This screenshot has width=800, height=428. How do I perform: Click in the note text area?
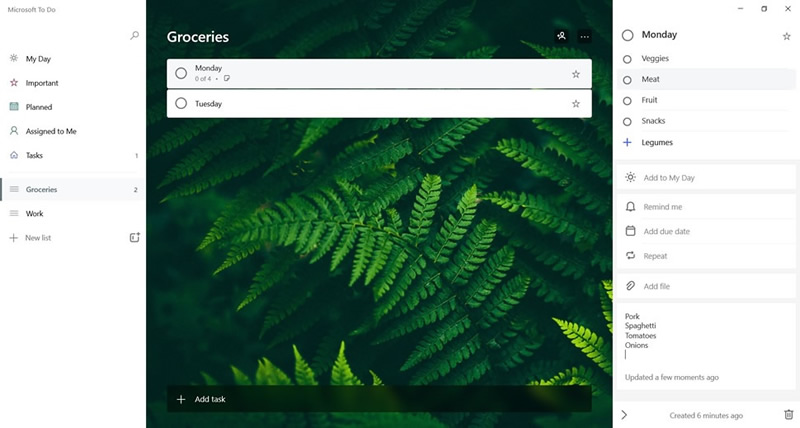pos(706,337)
